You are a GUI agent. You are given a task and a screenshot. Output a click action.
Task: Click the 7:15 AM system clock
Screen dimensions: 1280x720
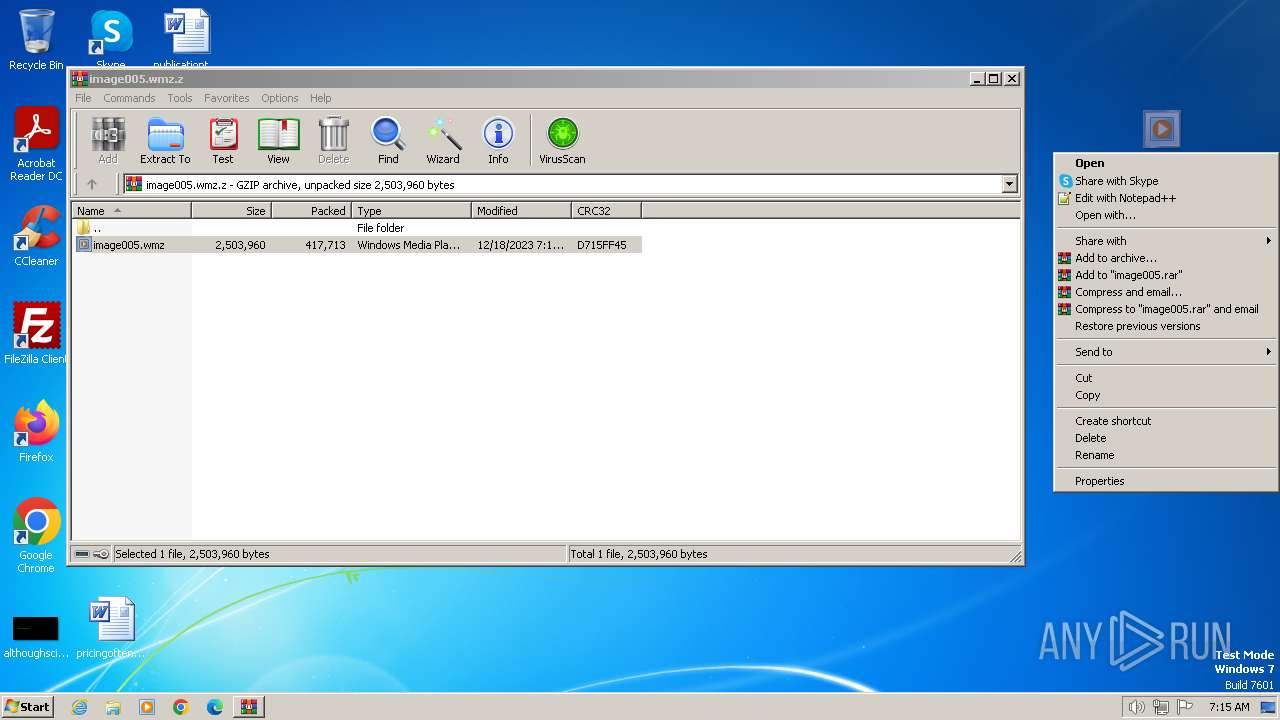coord(1229,707)
